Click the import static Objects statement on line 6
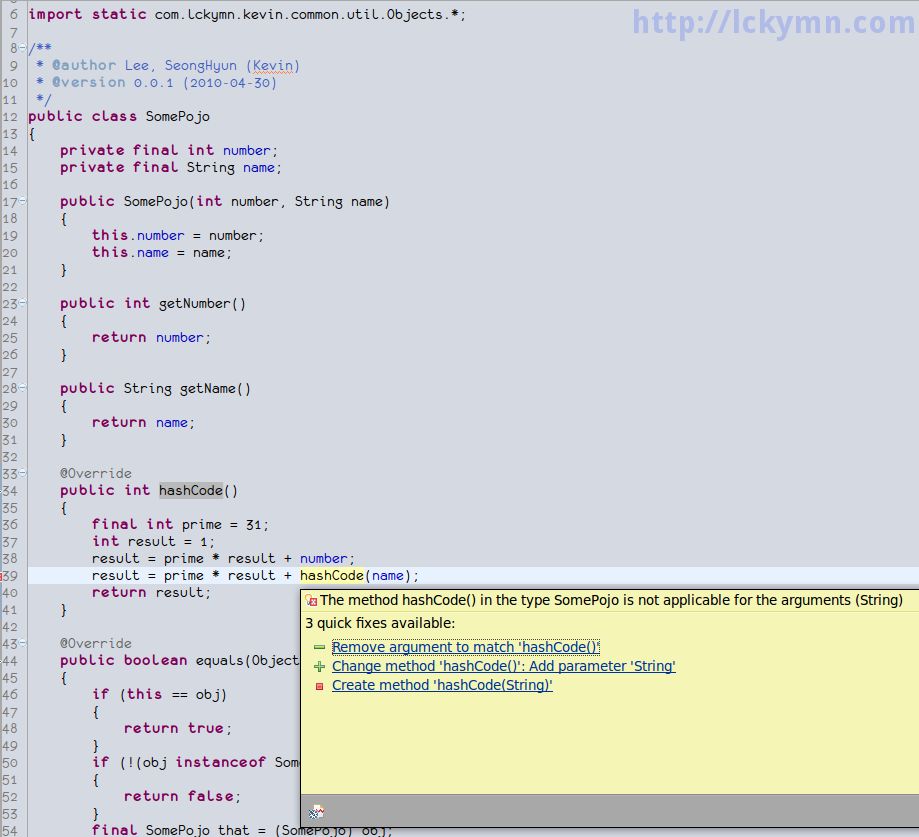This screenshot has width=919, height=837. coord(247,14)
